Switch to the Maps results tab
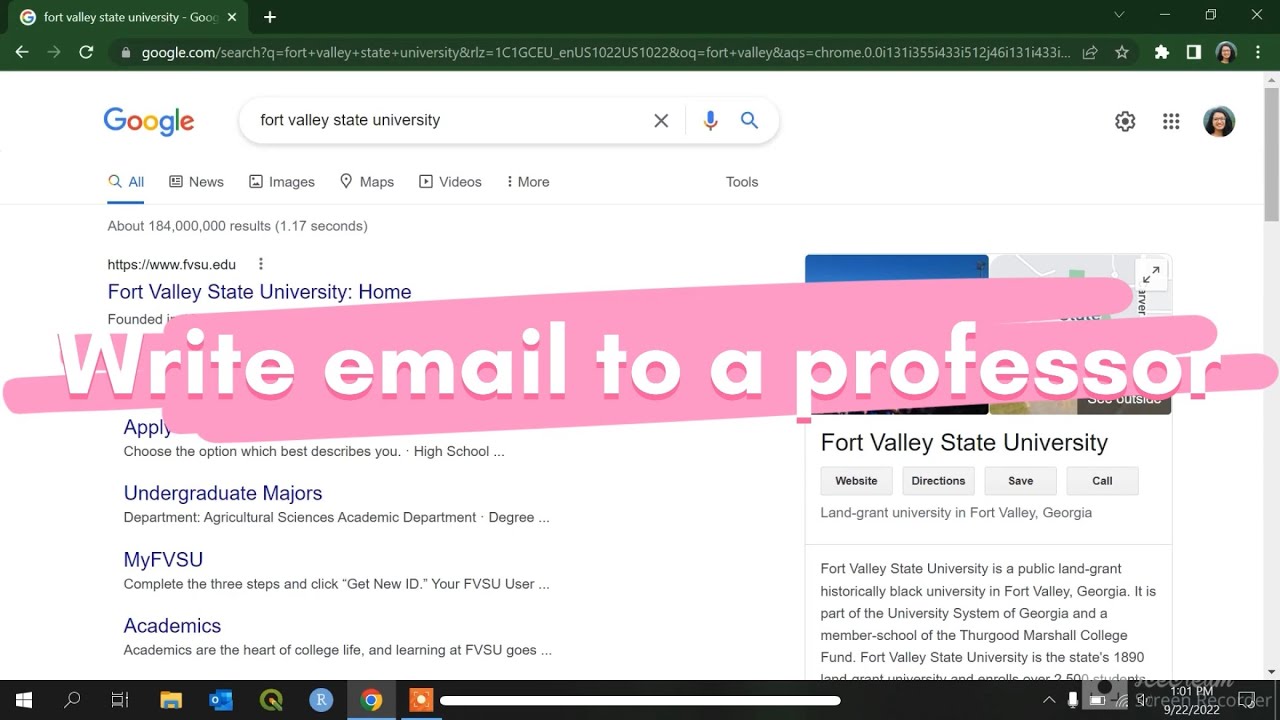This screenshot has height=720, width=1280. tap(367, 182)
